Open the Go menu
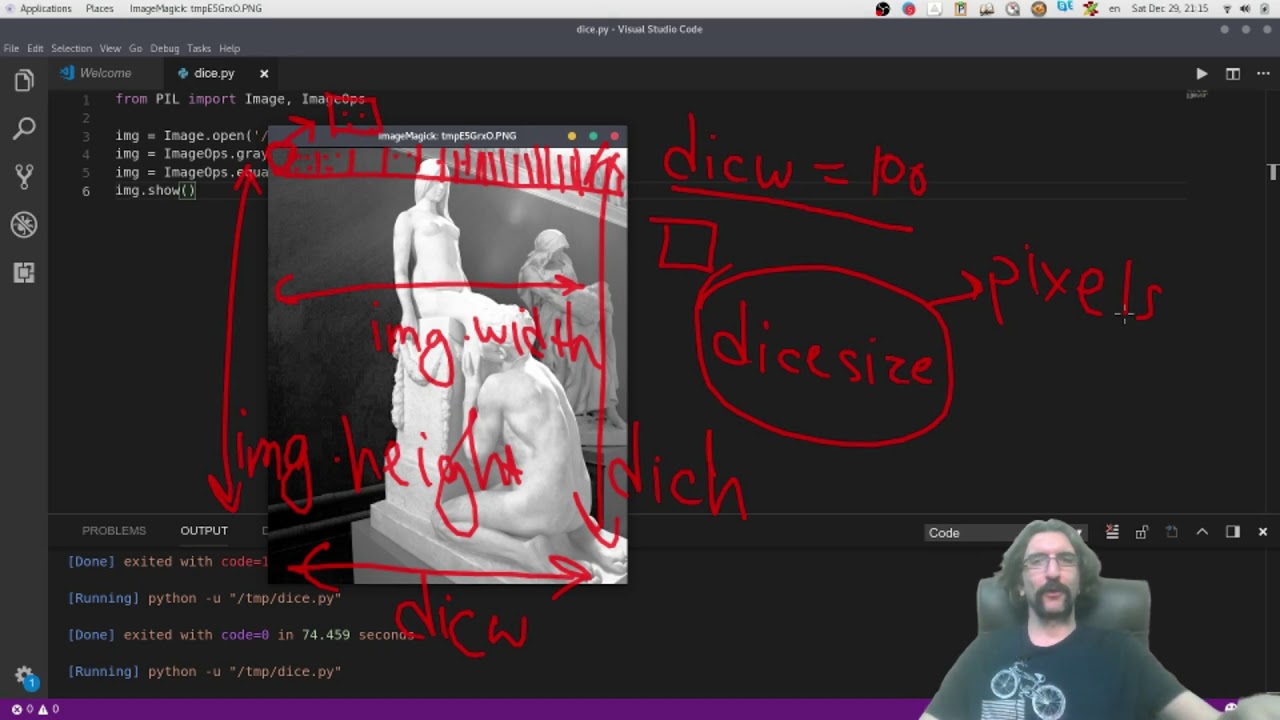Screen dimensions: 1280x720 click(x=135, y=48)
